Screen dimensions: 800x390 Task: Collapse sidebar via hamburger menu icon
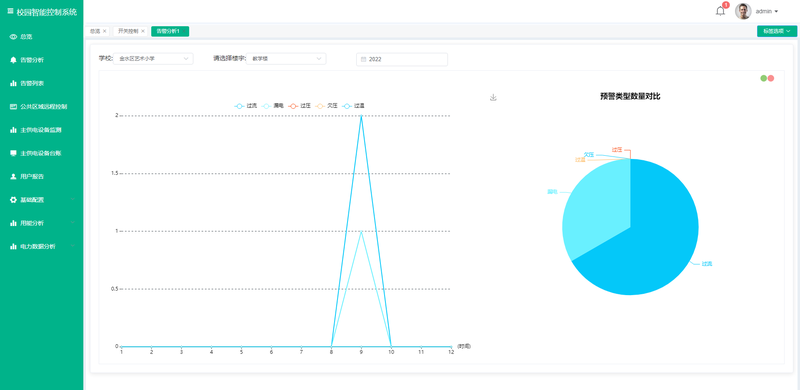[x=10, y=11]
